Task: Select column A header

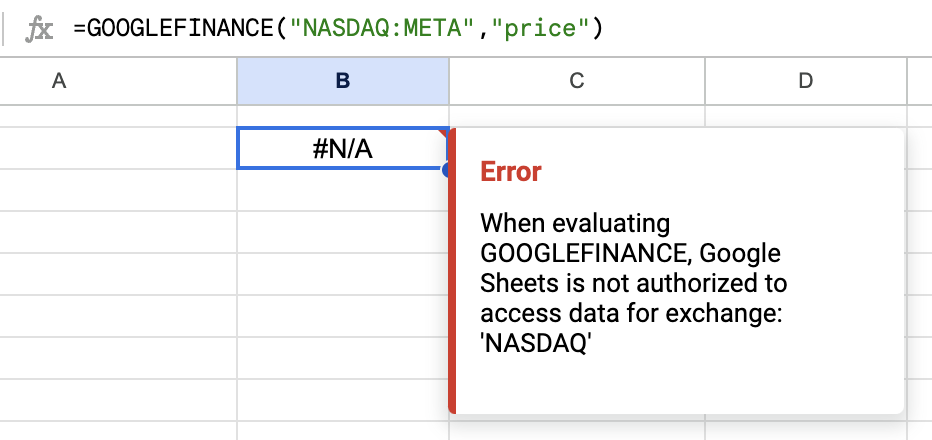Action: pos(58,81)
